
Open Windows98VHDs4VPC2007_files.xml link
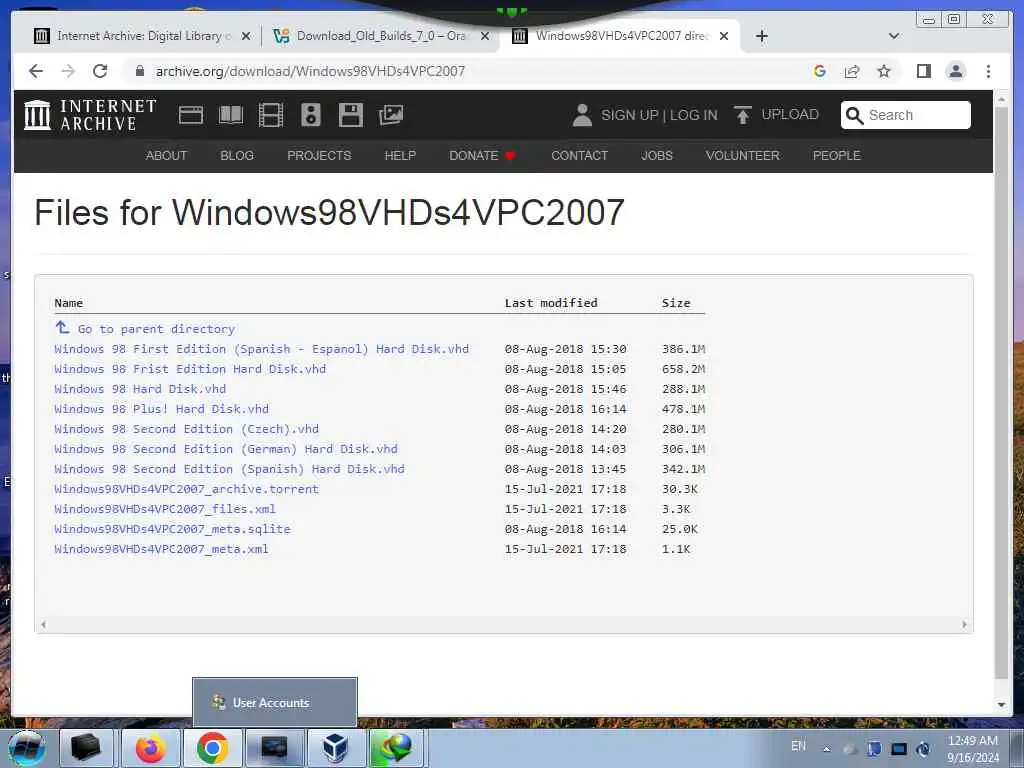pyautogui.click(x=165, y=509)
